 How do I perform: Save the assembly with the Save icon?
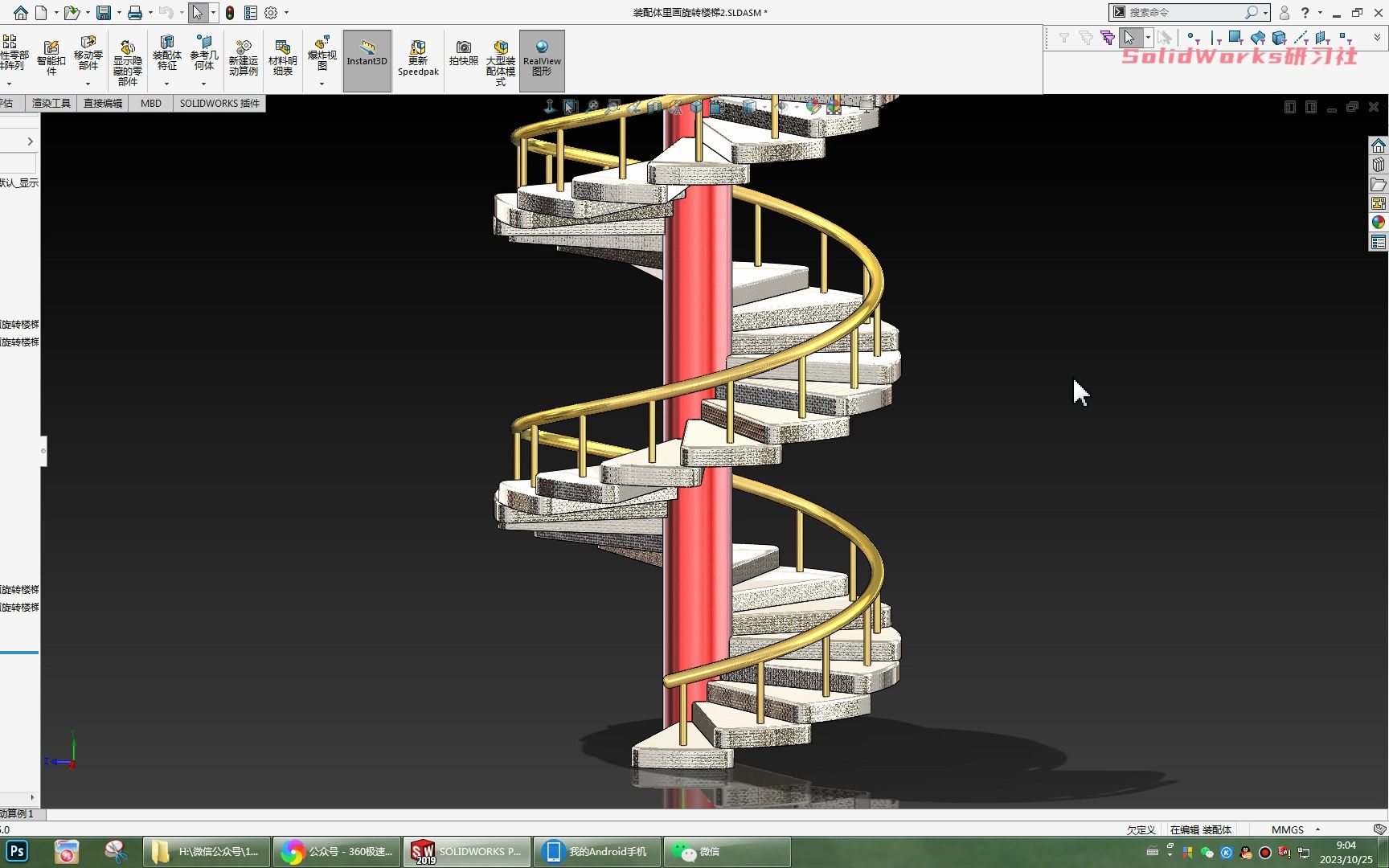[x=104, y=13]
